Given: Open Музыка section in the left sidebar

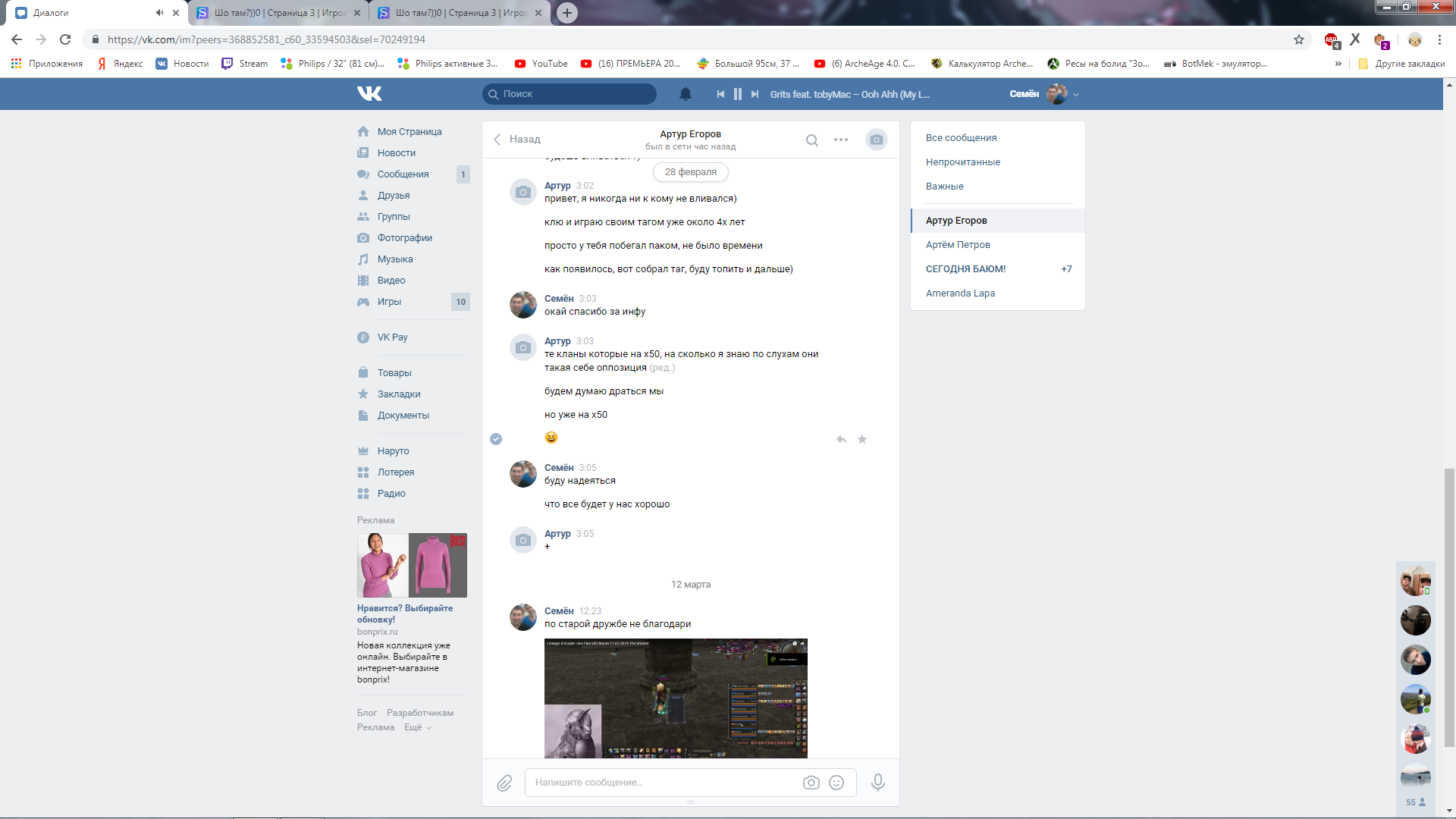Looking at the screenshot, I should (394, 259).
